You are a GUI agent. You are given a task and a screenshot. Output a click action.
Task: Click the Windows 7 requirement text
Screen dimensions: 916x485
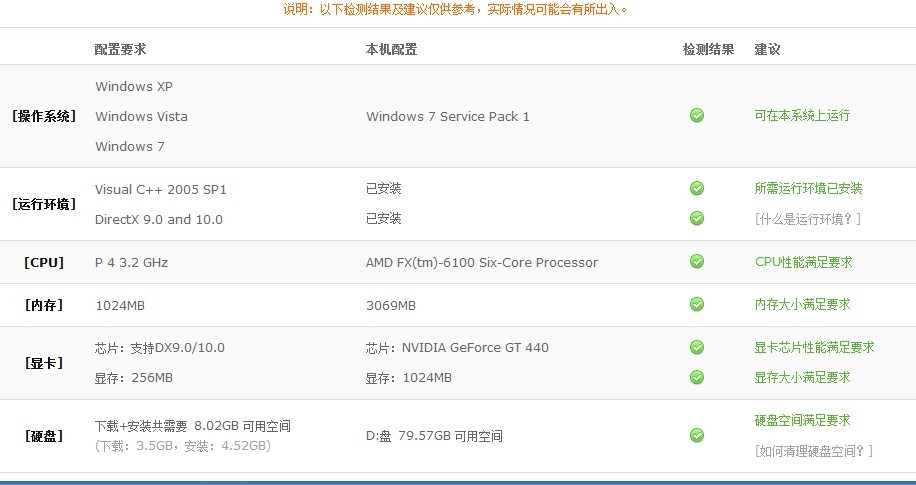[x=130, y=146]
